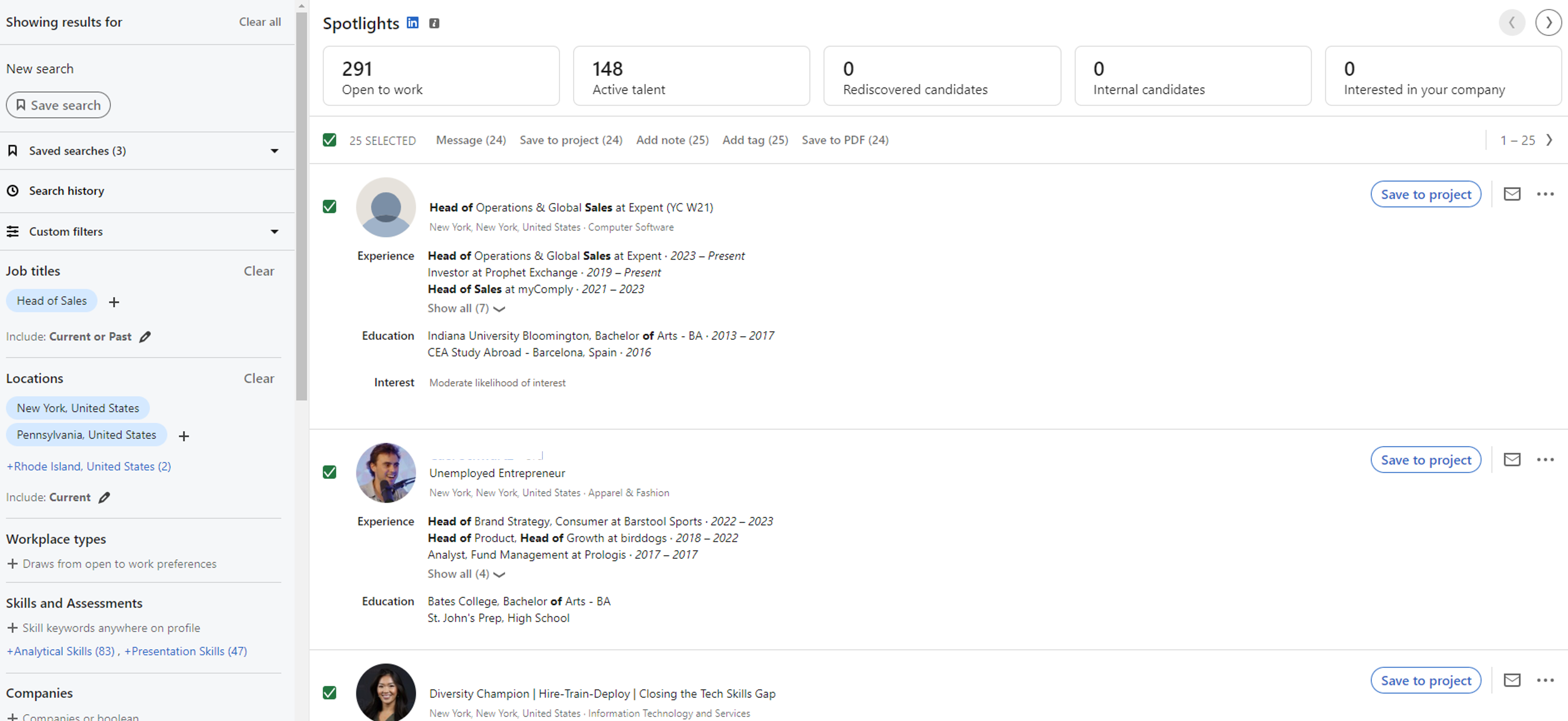
Task: Choose Message (24) bulk action
Action: [x=471, y=140]
